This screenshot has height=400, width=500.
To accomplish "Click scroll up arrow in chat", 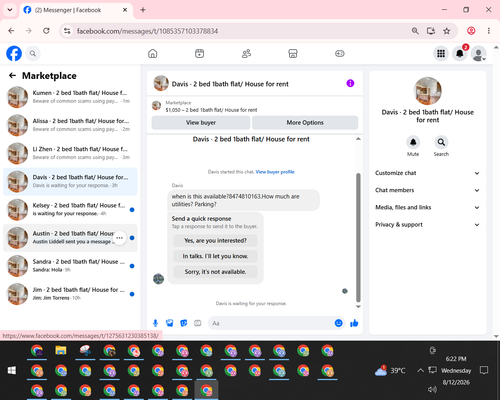I will click(358, 139).
